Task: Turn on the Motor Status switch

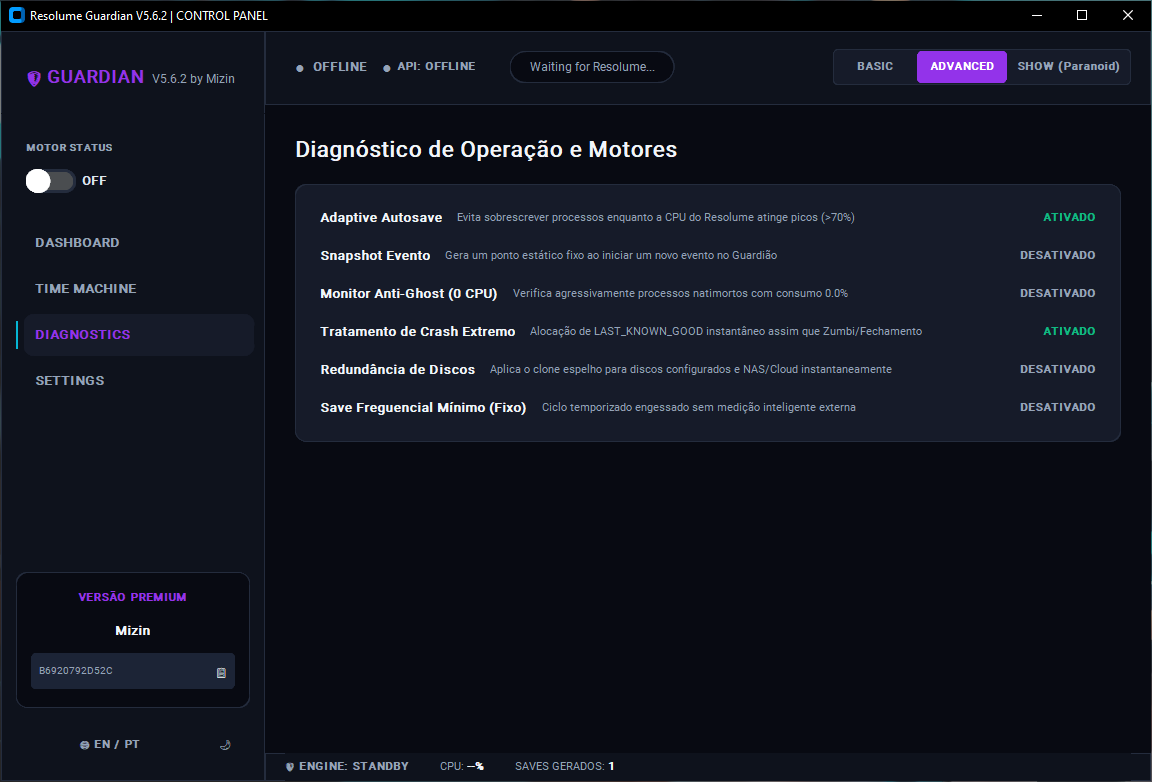Action: (51, 181)
